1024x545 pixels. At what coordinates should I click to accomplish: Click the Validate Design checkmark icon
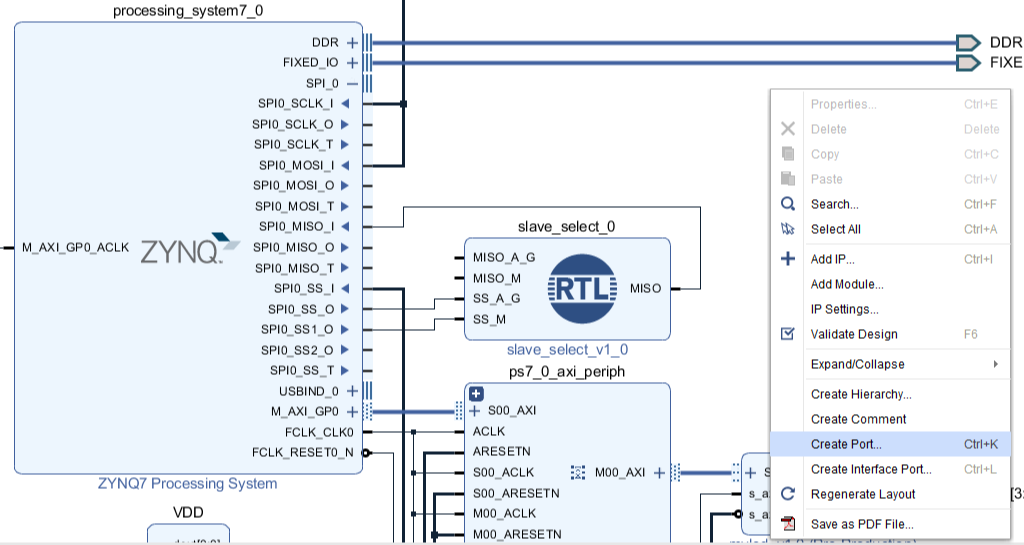point(788,334)
